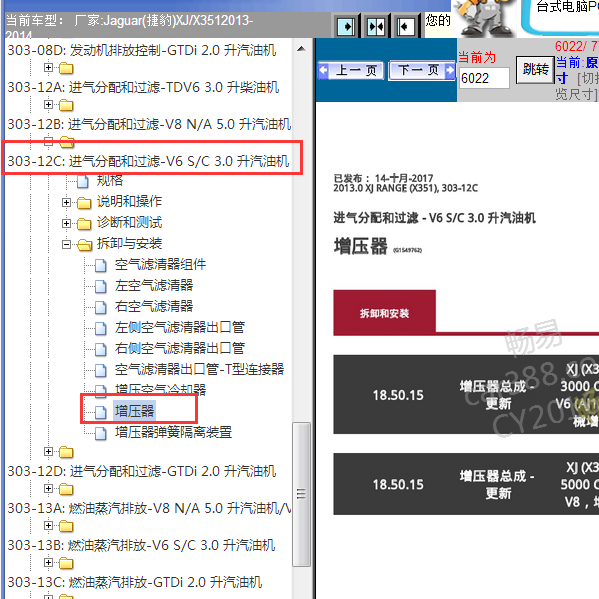Open 空气滤清器出口管-T型连接器 document
The height and width of the screenshot is (599, 599).
tap(199, 369)
